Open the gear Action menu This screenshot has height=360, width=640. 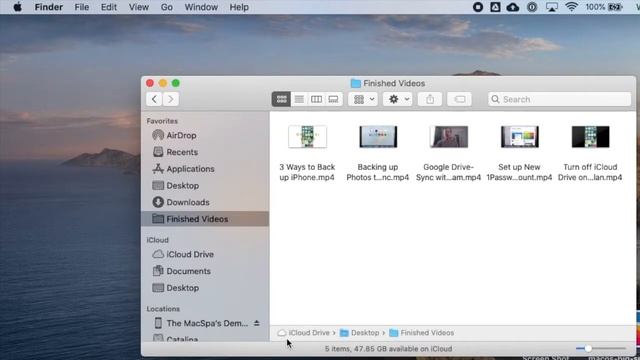click(398, 99)
